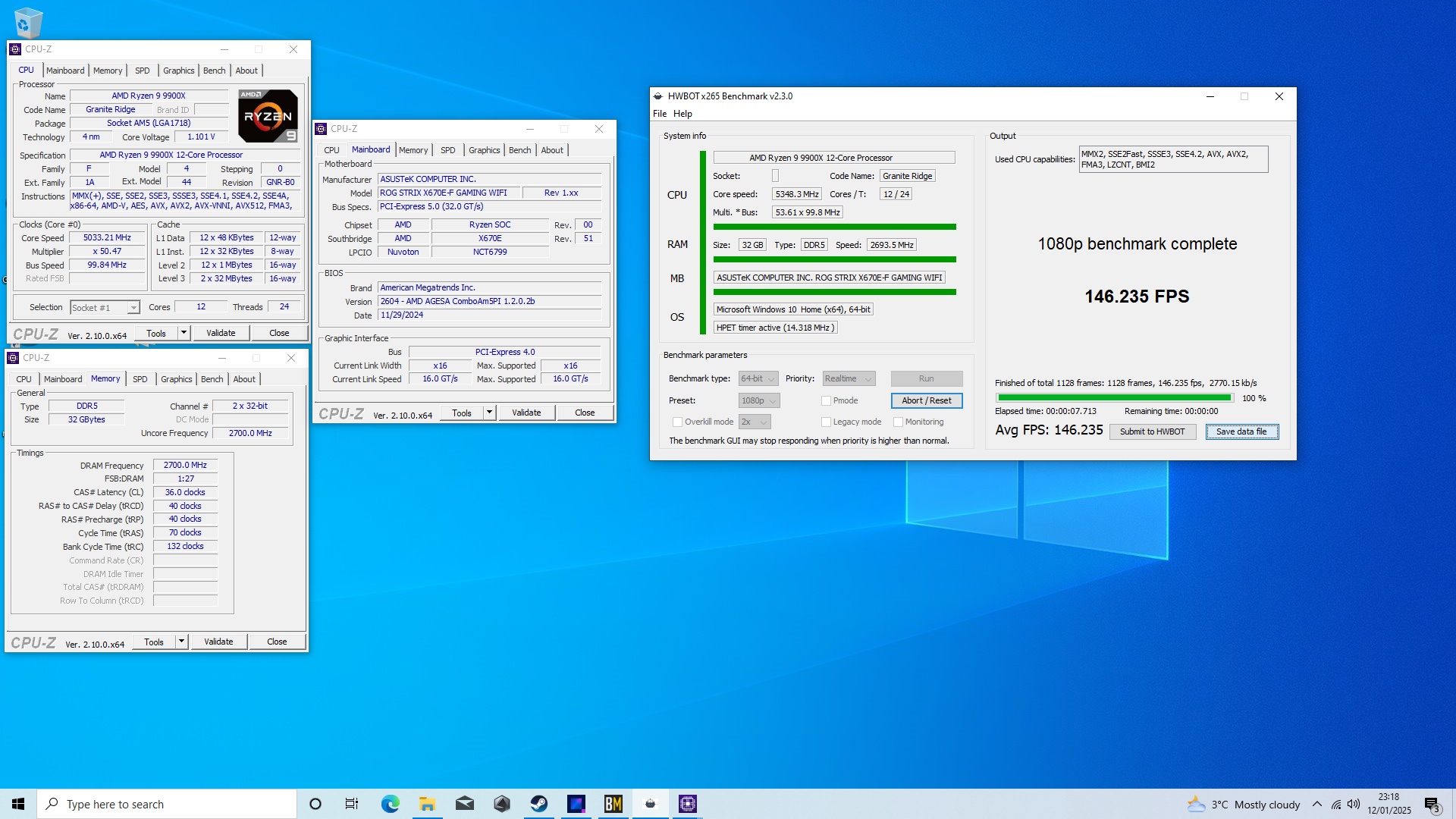Open the Socket #1 selection dropdown

tap(105, 307)
